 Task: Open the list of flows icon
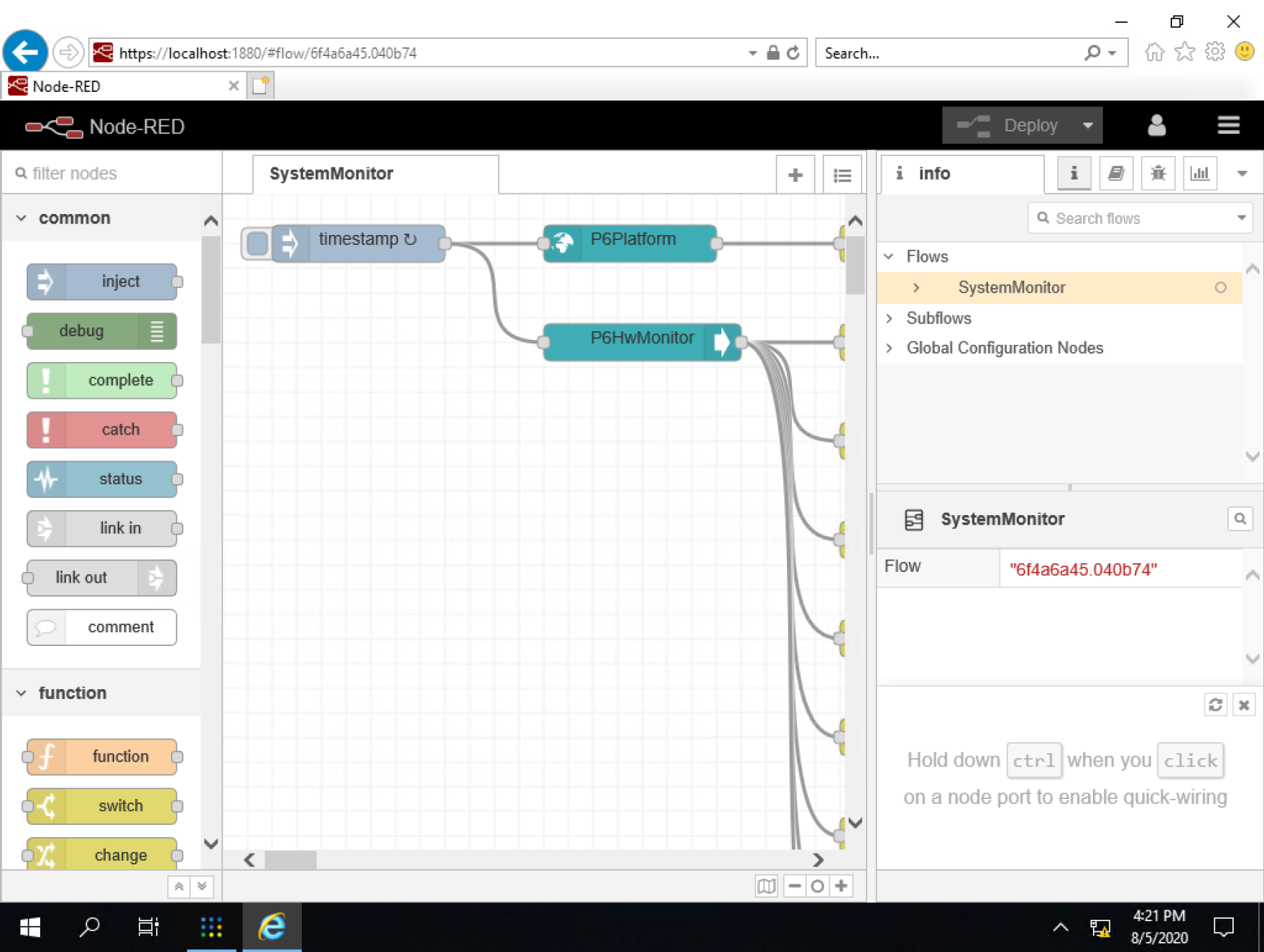pos(842,175)
